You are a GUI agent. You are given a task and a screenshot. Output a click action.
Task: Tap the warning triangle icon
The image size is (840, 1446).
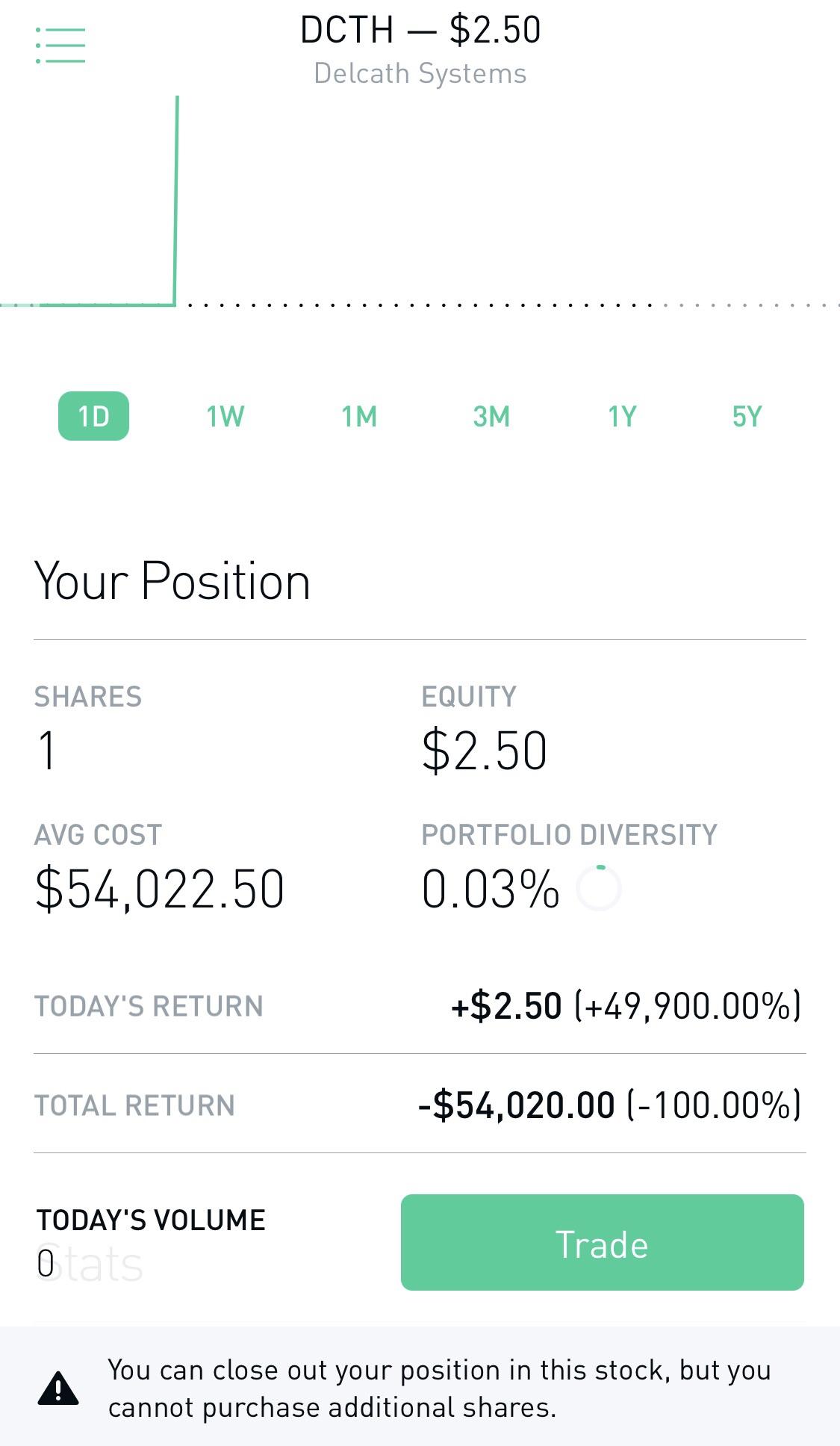click(57, 1388)
